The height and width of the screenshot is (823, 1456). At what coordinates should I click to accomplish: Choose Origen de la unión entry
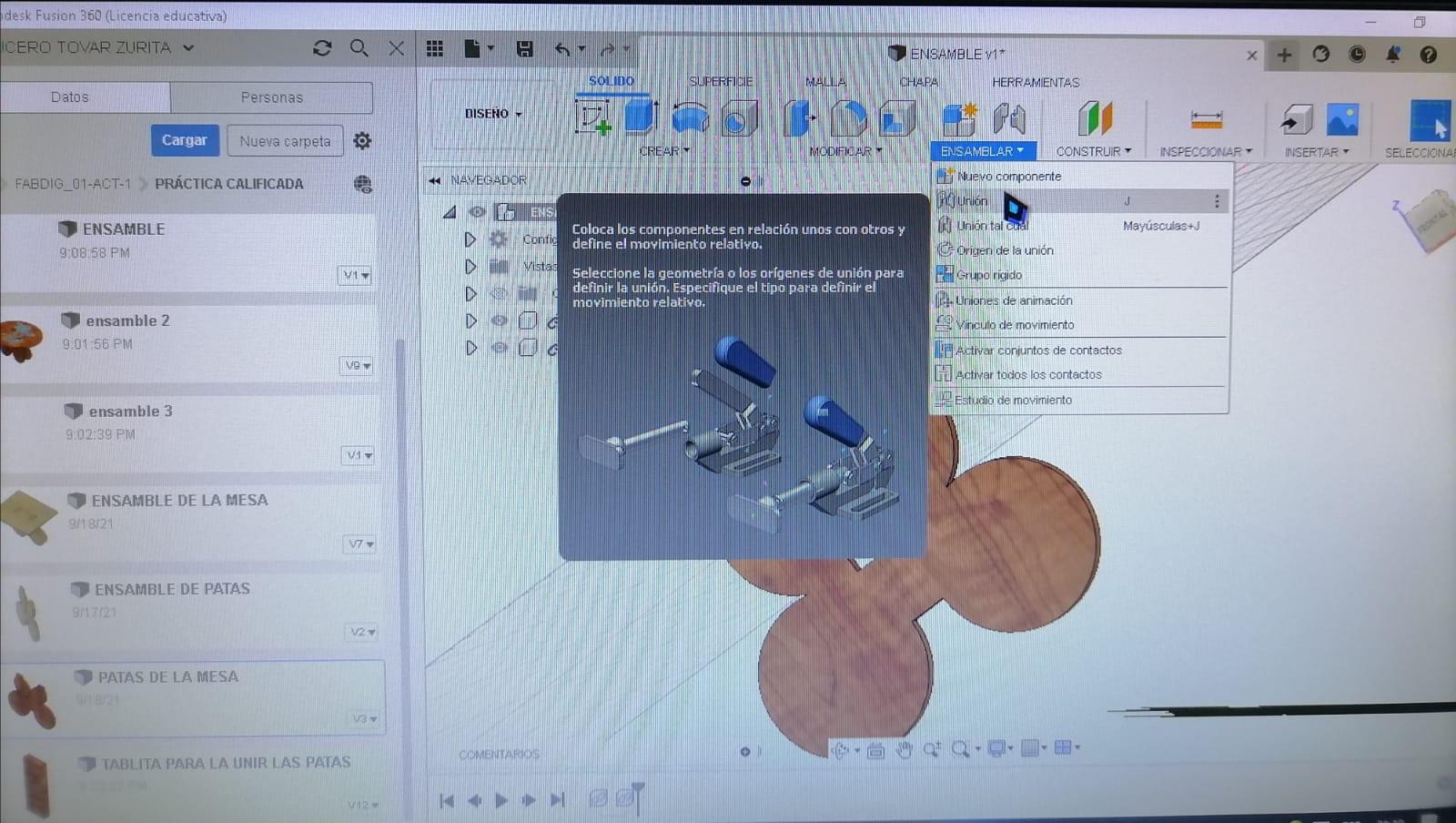1080,249
